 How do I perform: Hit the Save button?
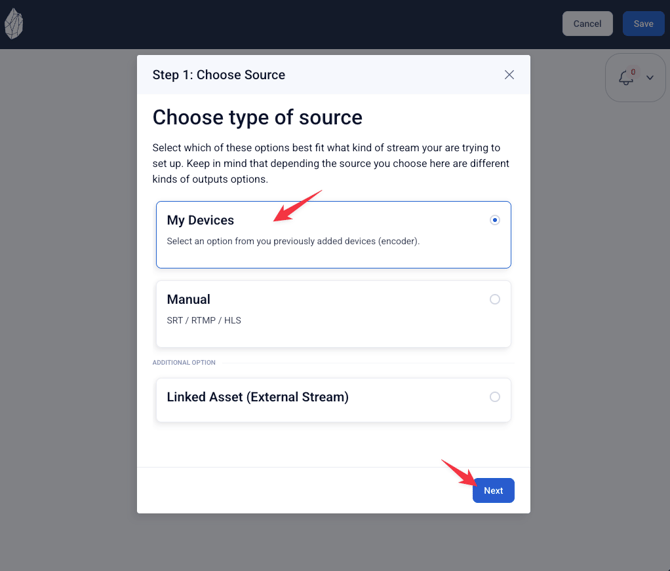pos(643,24)
